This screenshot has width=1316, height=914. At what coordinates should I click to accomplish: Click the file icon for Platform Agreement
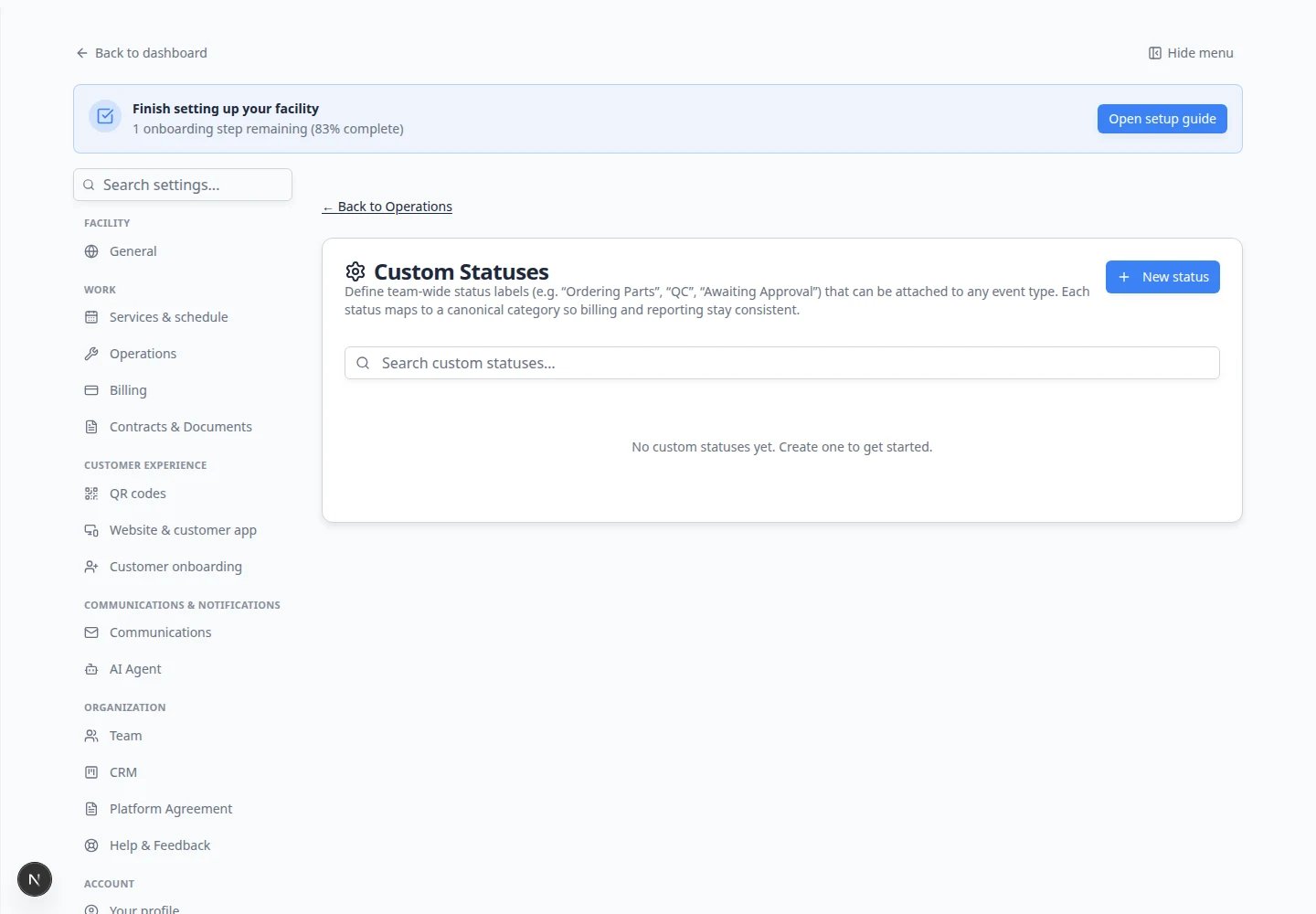coord(91,809)
